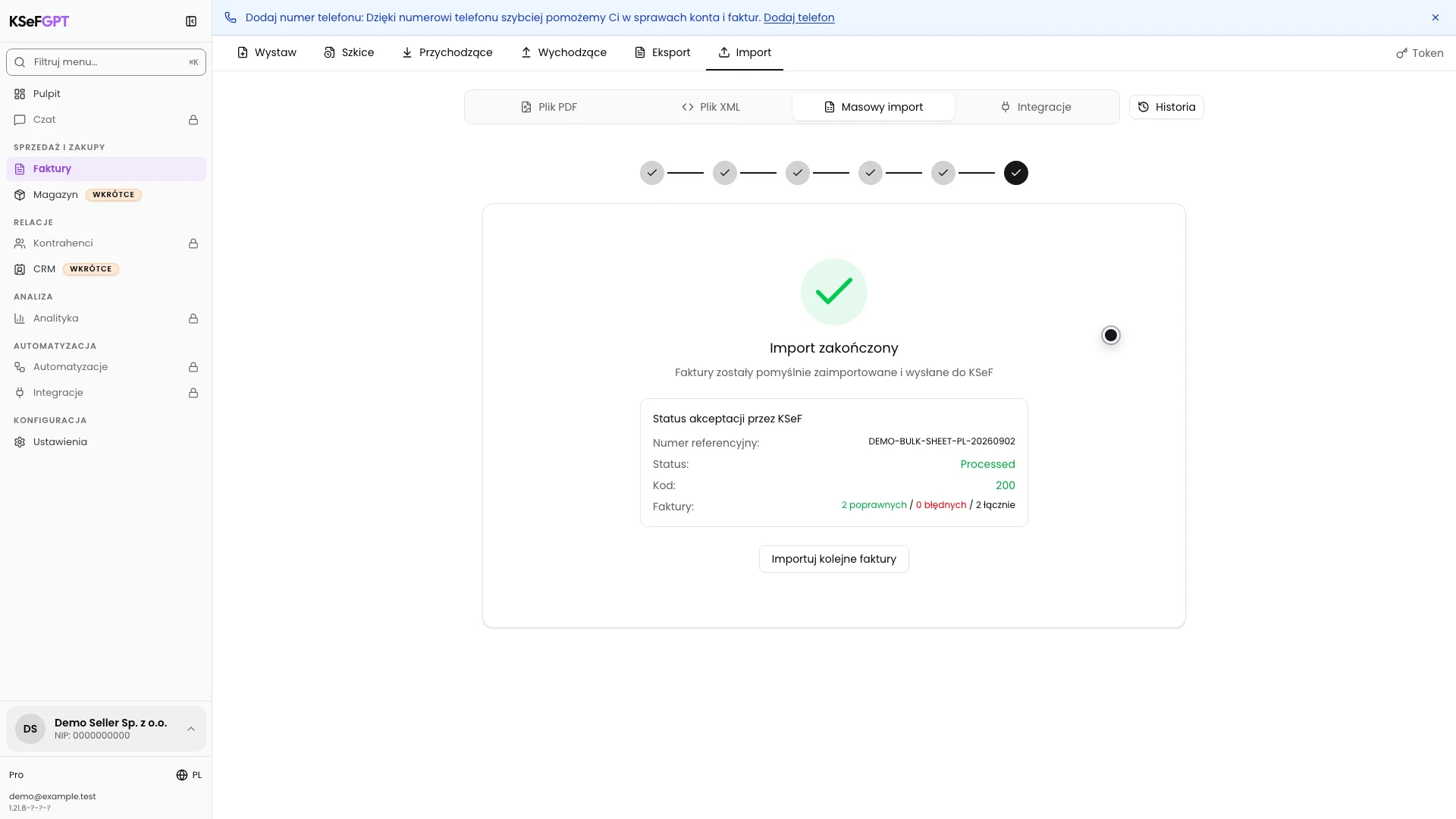Open Integracje in the sidebar

click(x=106, y=393)
